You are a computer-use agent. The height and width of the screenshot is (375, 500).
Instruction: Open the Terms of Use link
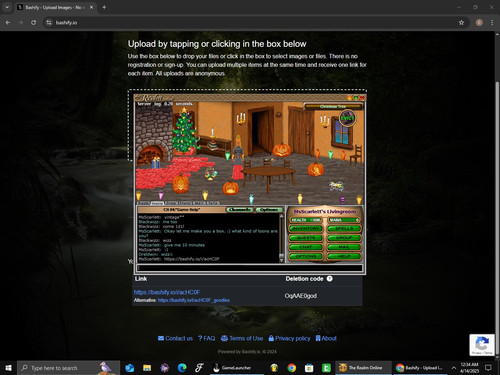coord(242,338)
